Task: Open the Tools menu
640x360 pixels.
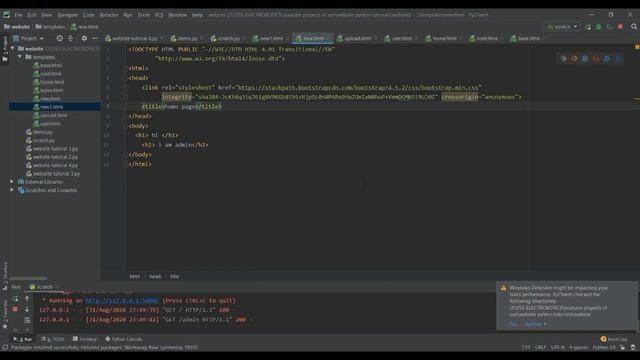Action: 144,15
